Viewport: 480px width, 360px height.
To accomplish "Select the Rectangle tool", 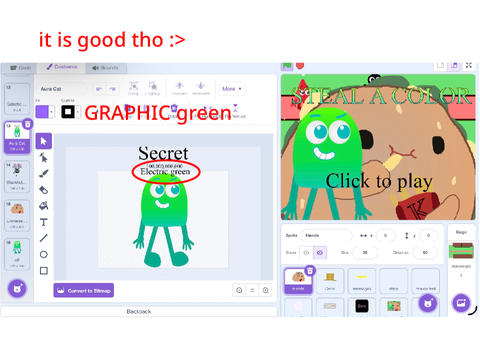I will (44, 270).
